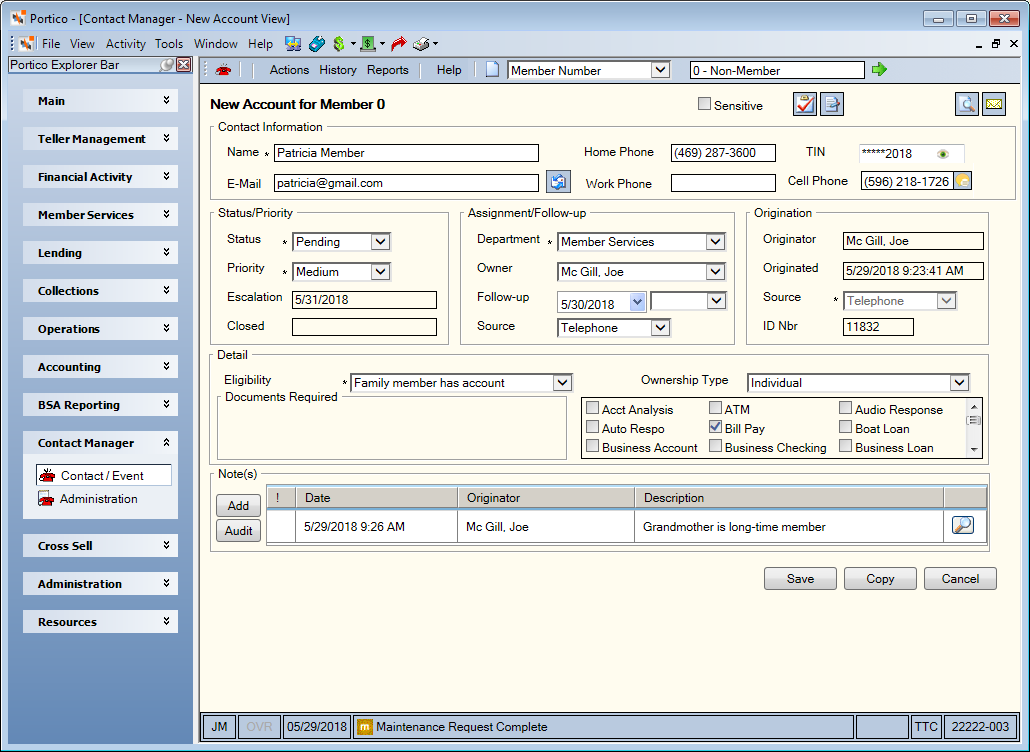Open the File menu
Viewport: 1030px width, 752px height.
click(51, 44)
